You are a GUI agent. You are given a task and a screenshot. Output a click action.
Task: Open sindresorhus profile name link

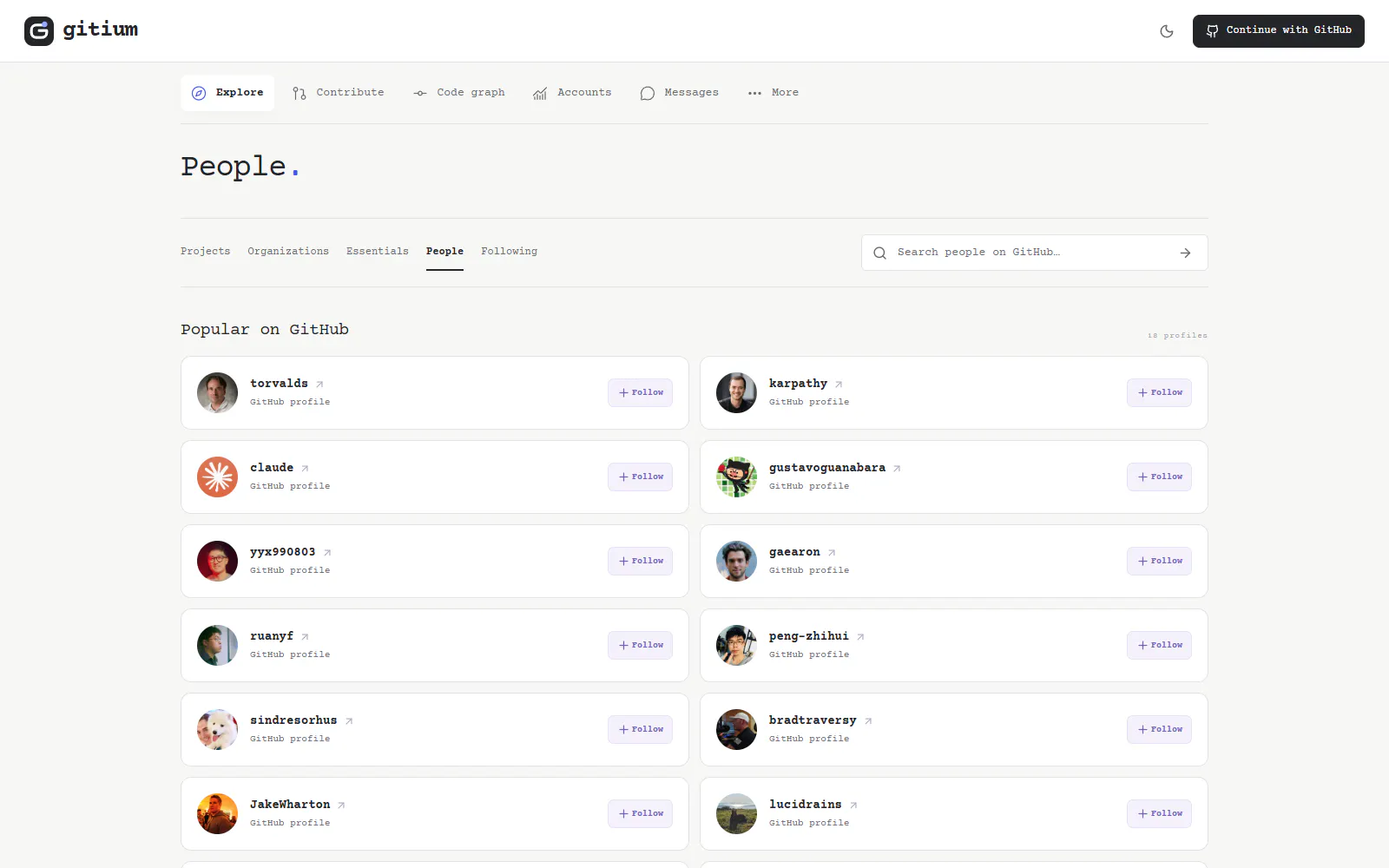click(293, 720)
